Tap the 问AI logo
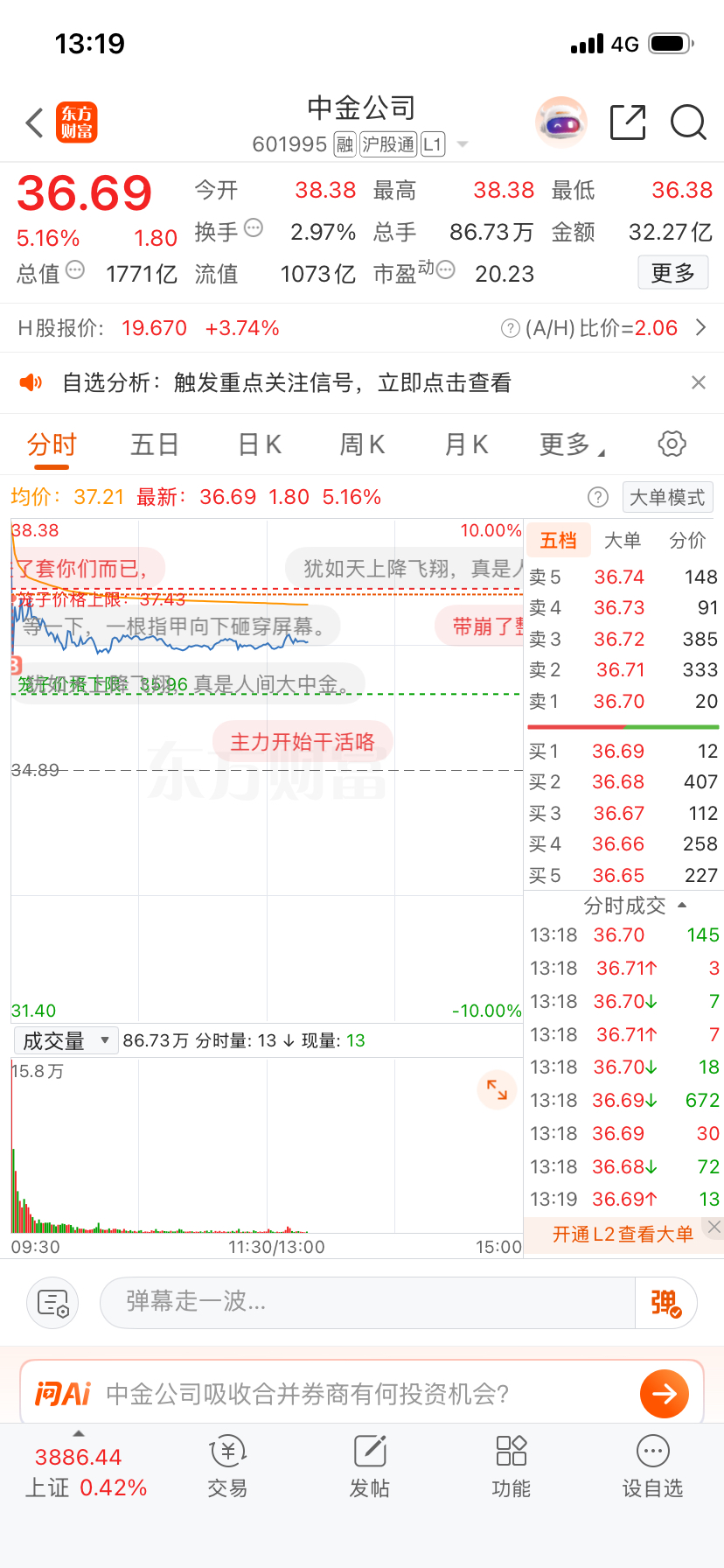 (63, 1394)
